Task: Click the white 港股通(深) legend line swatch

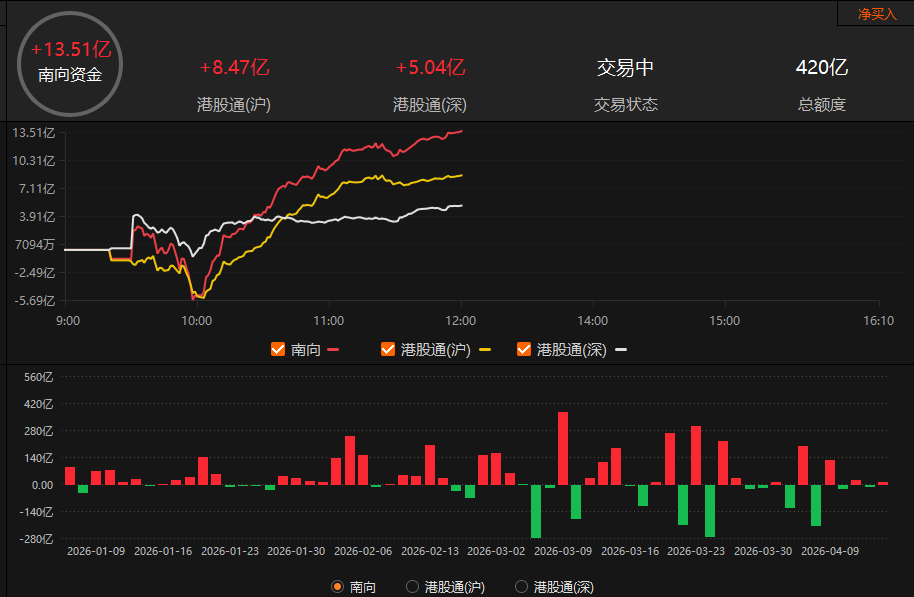Action: pos(621,350)
